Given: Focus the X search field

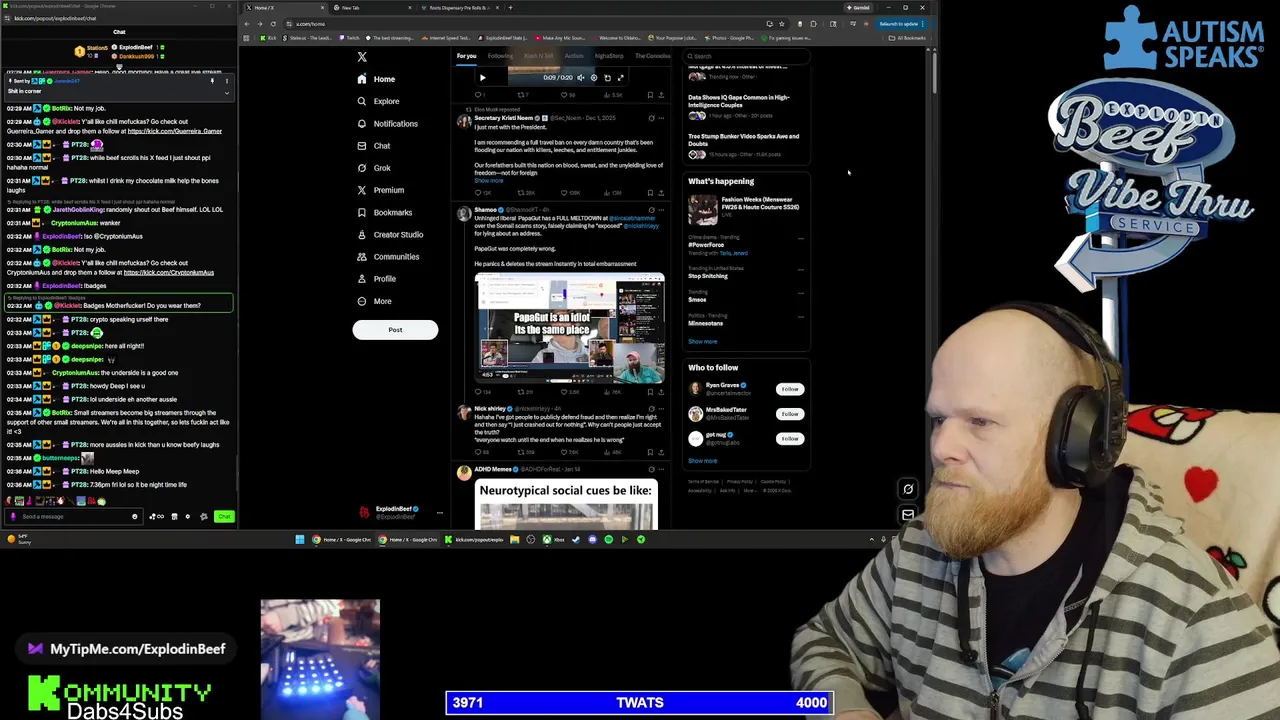Looking at the screenshot, I should click(748, 56).
